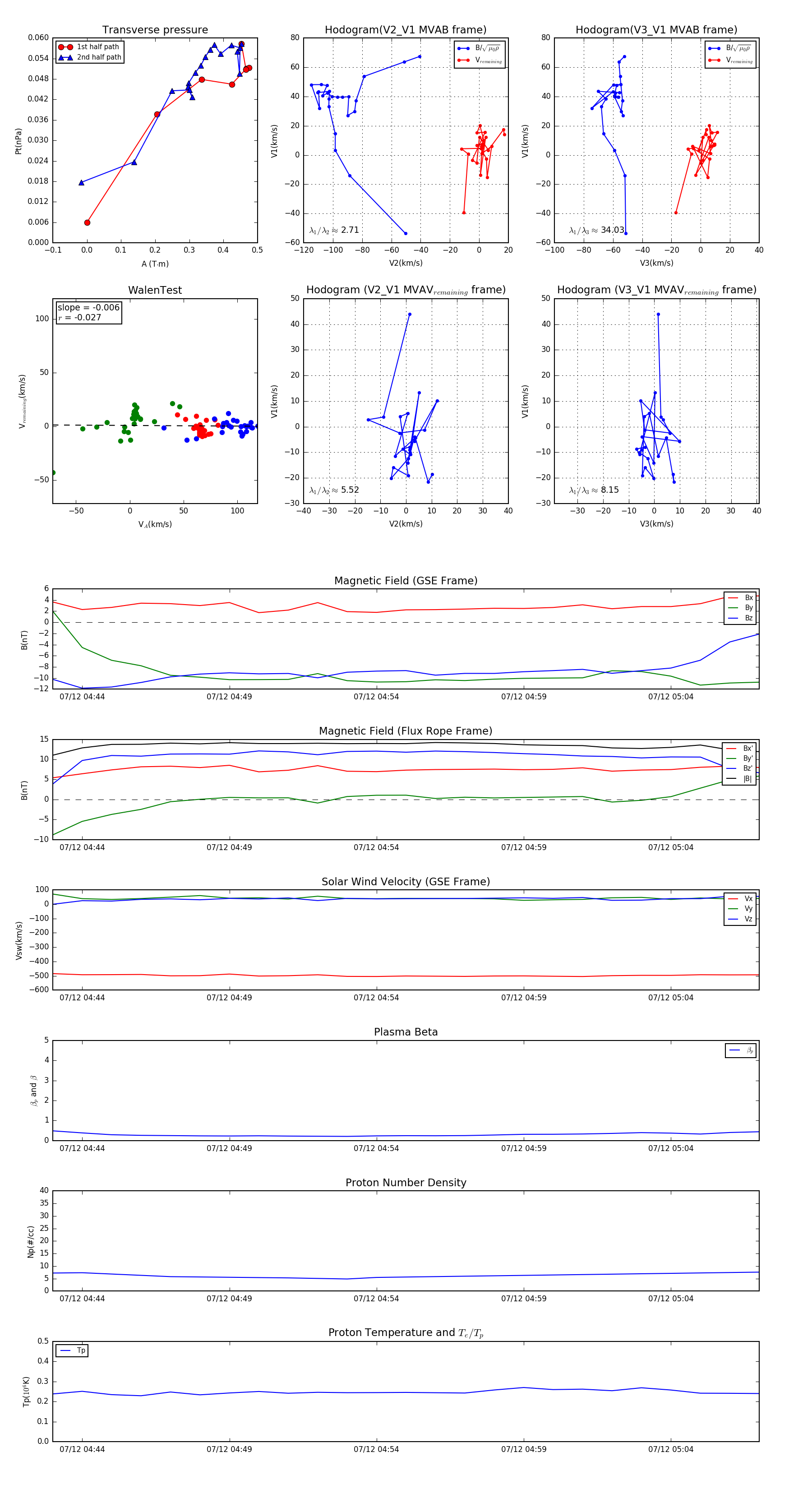Image resolution: width=812 pixels, height=1489 pixels.
Task: Select the 'Vz' legend entry
Action: (740, 919)
